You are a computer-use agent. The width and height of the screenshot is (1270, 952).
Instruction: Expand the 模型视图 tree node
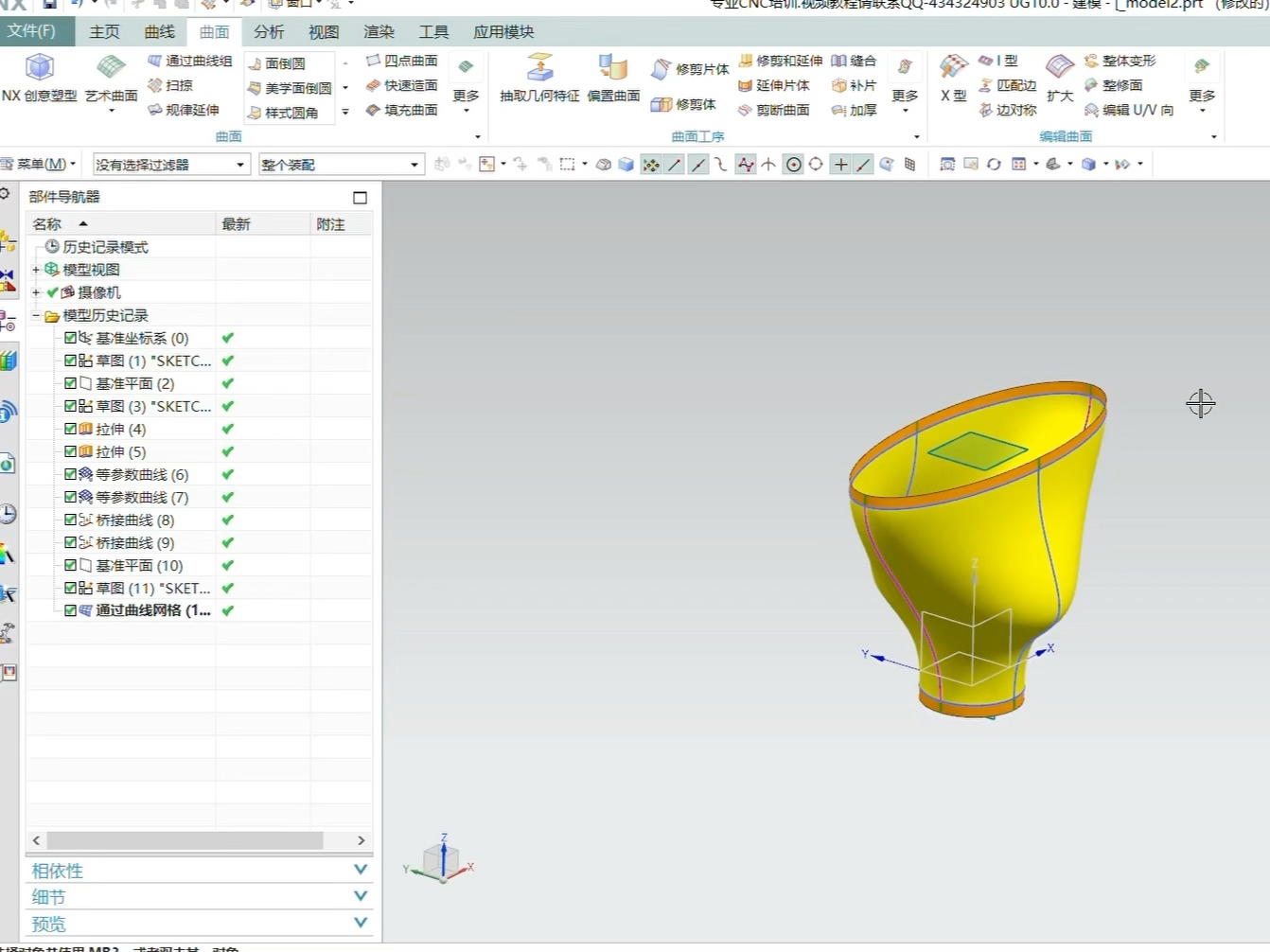(x=36, y=270)
